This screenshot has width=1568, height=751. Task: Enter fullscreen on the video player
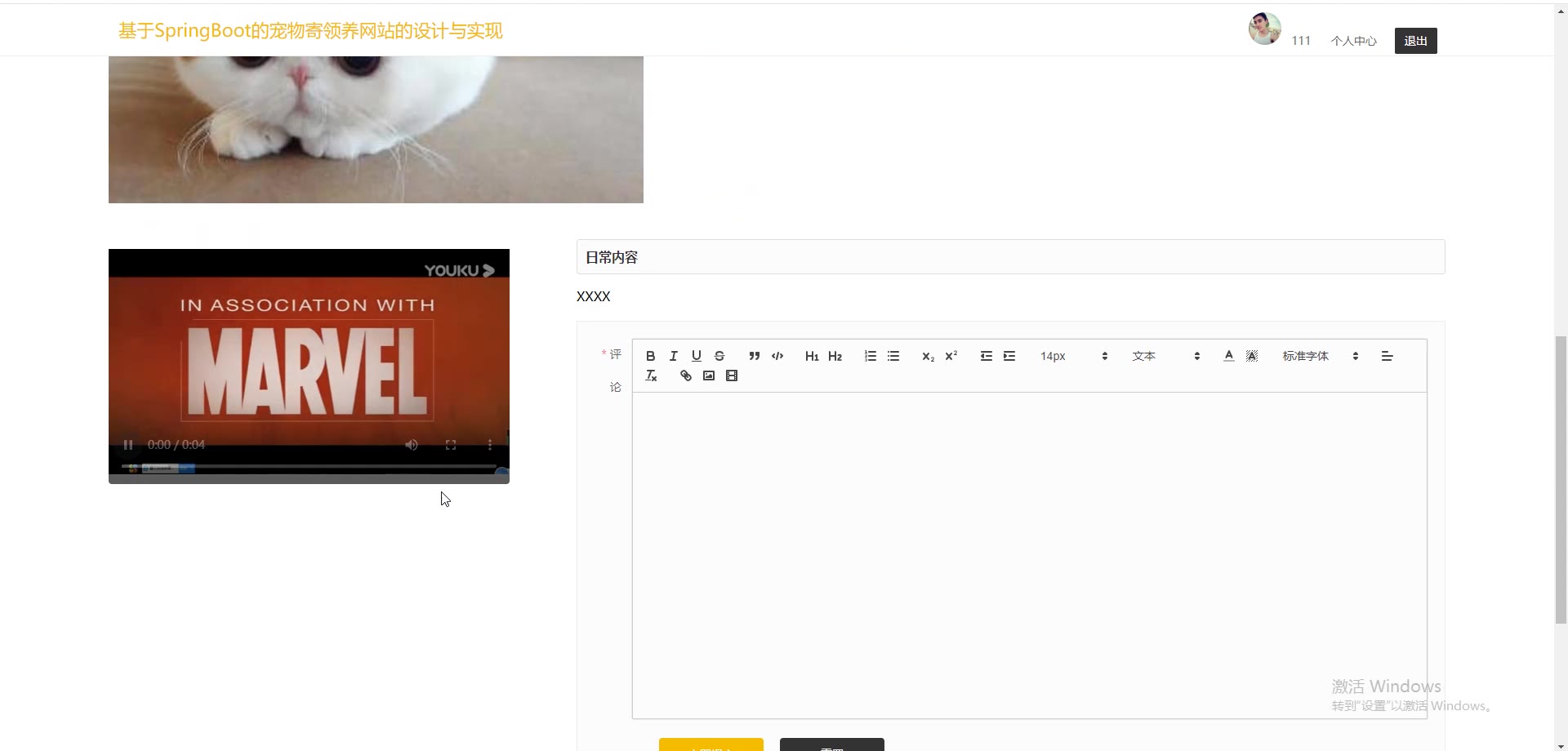[451, 445]
